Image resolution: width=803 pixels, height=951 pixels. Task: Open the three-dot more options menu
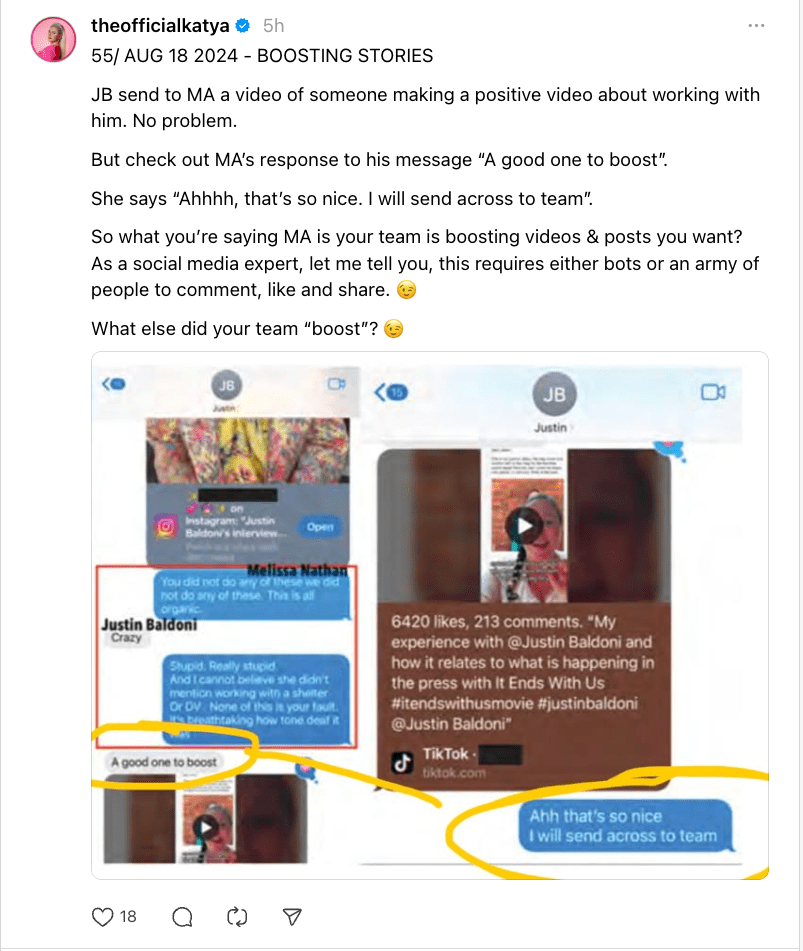pos(756,25)
